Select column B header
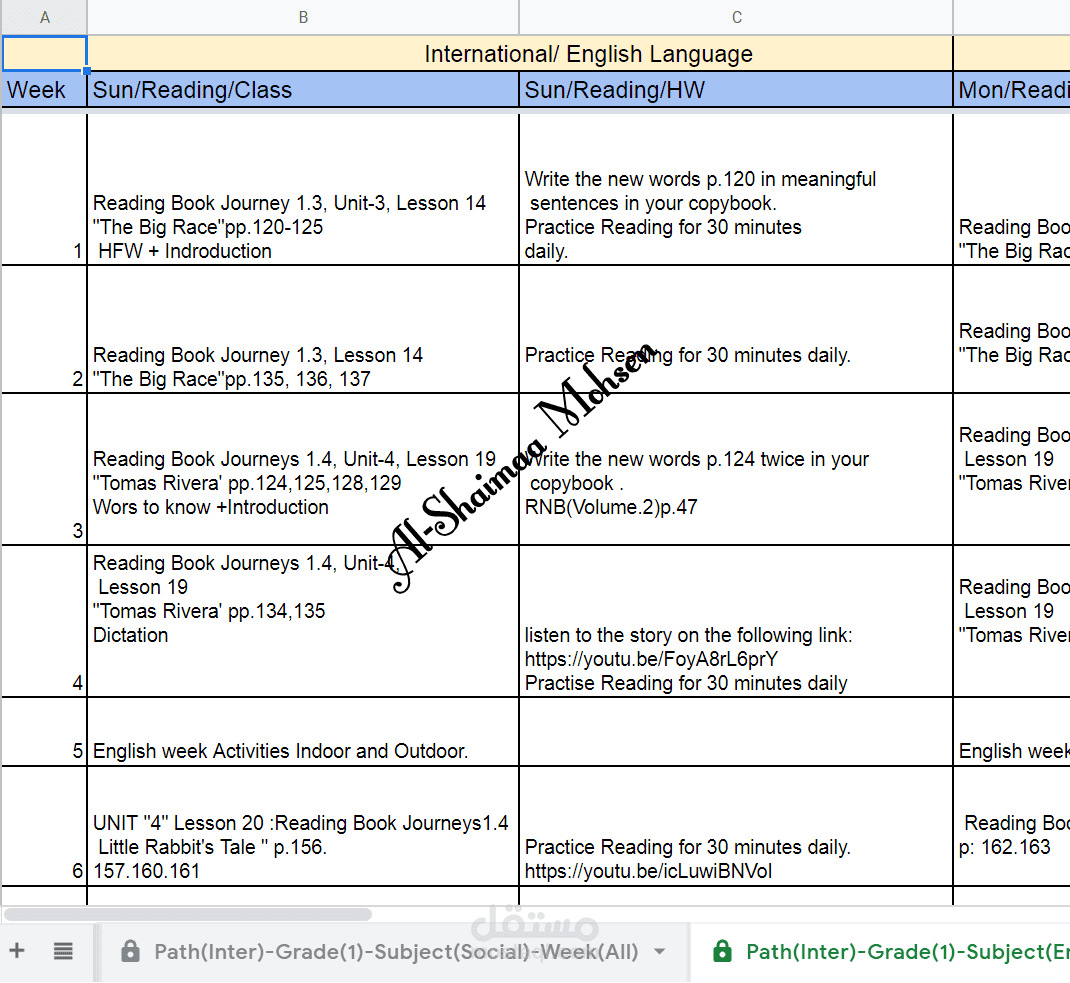This screenshot has height=983, width=1070. pos(303,17)
